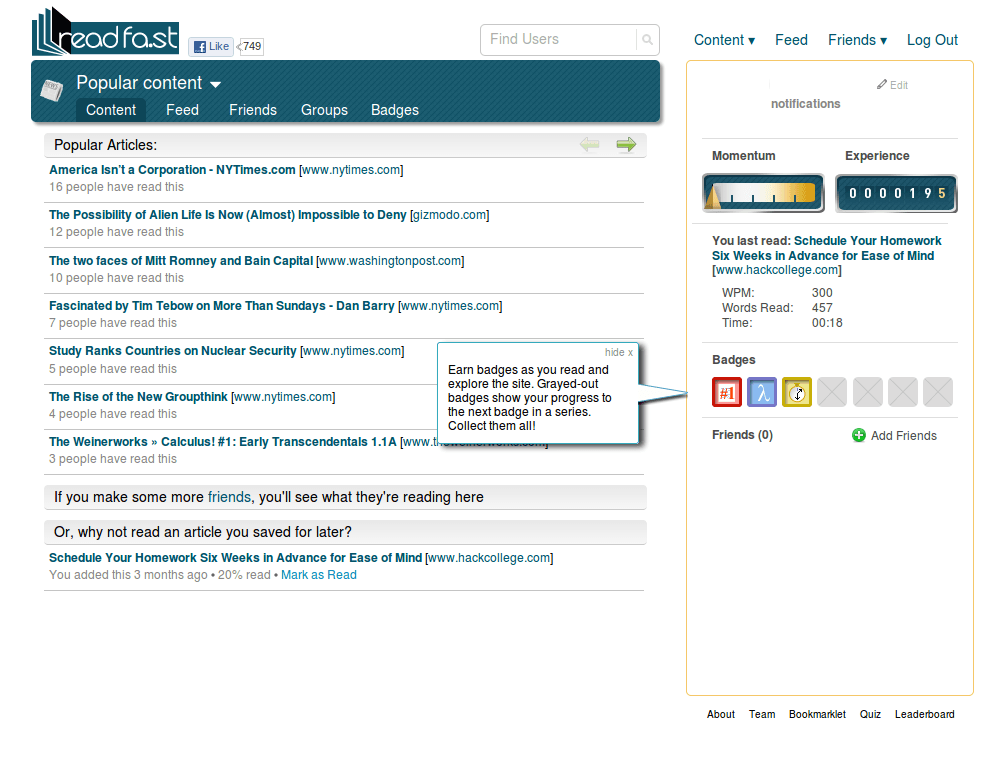
Task: Click the friends link in the suggestion
Action: coord(229,497)
